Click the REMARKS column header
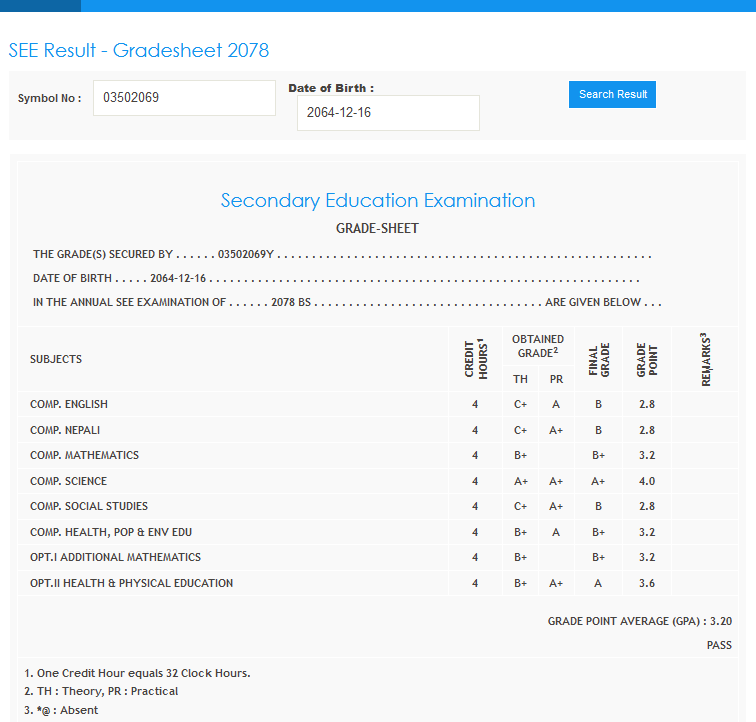 coord(704,359)
